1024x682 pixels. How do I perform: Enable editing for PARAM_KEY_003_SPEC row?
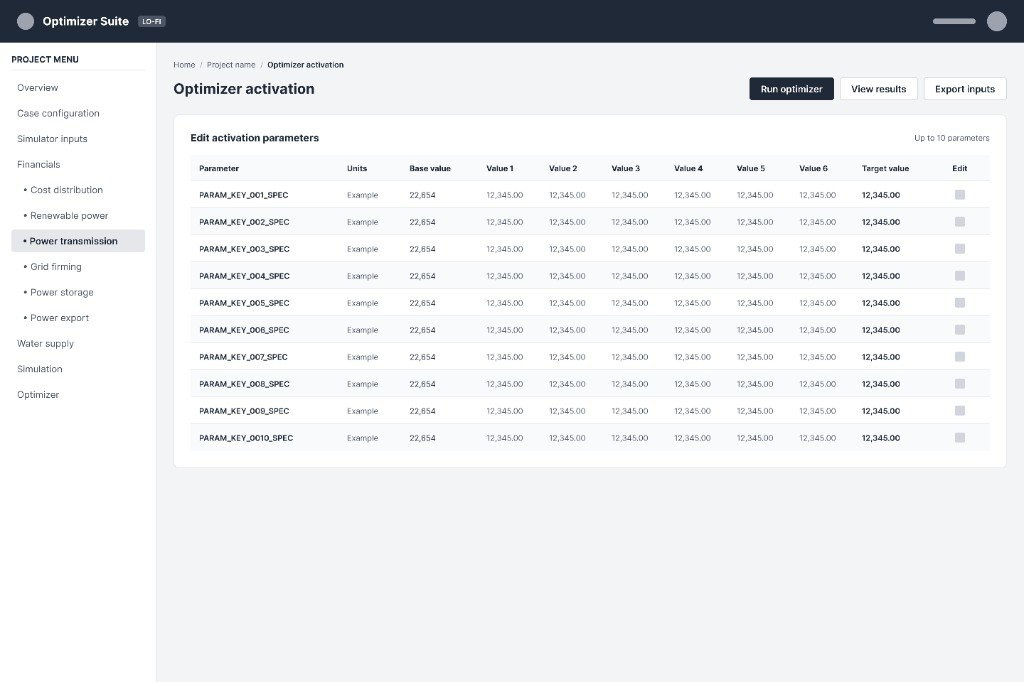click(959, 249)
